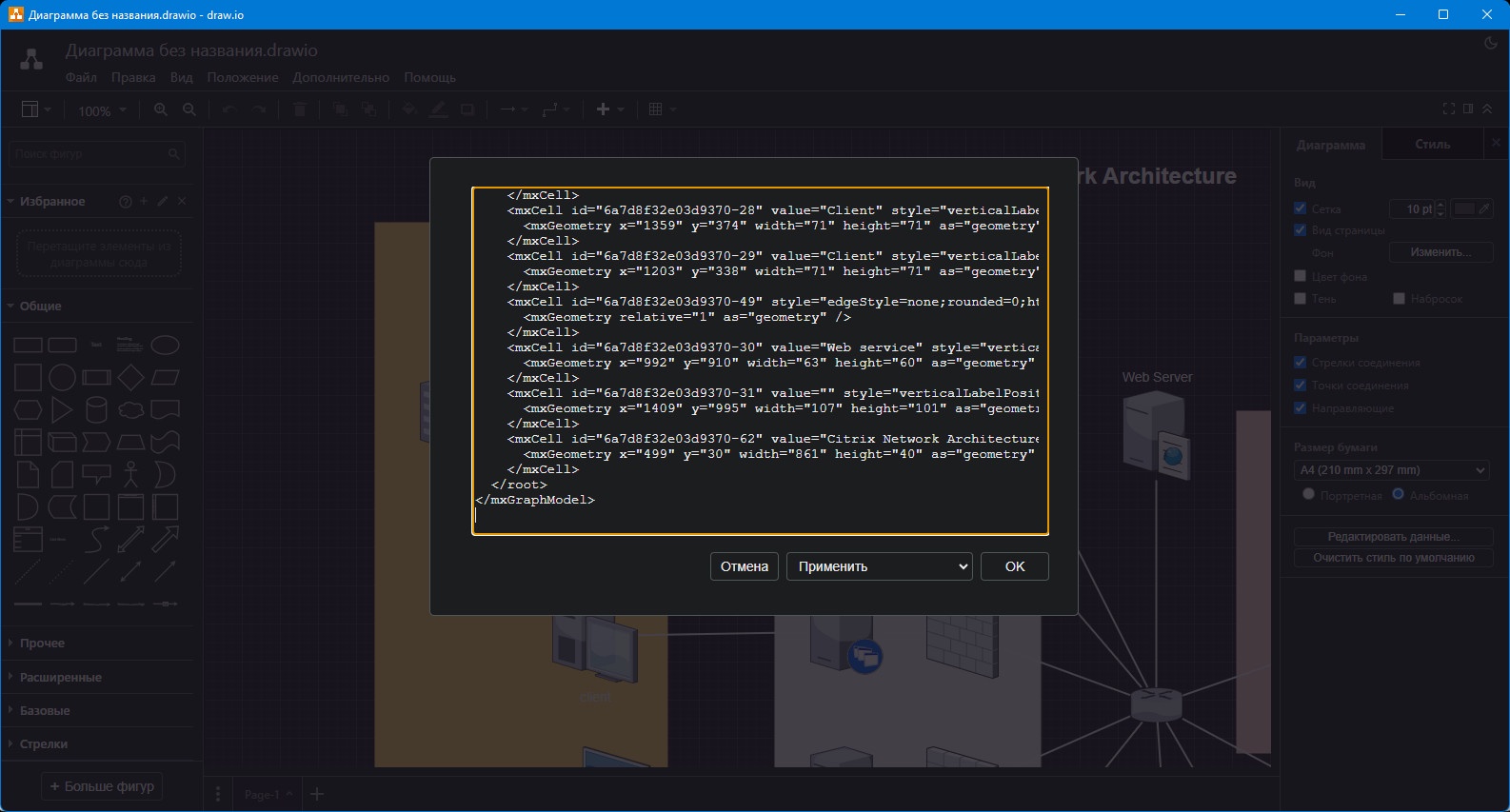Open the 100% zoom dropdown
The width and height of the screenshot is (1510, 812).
point(101,110)
